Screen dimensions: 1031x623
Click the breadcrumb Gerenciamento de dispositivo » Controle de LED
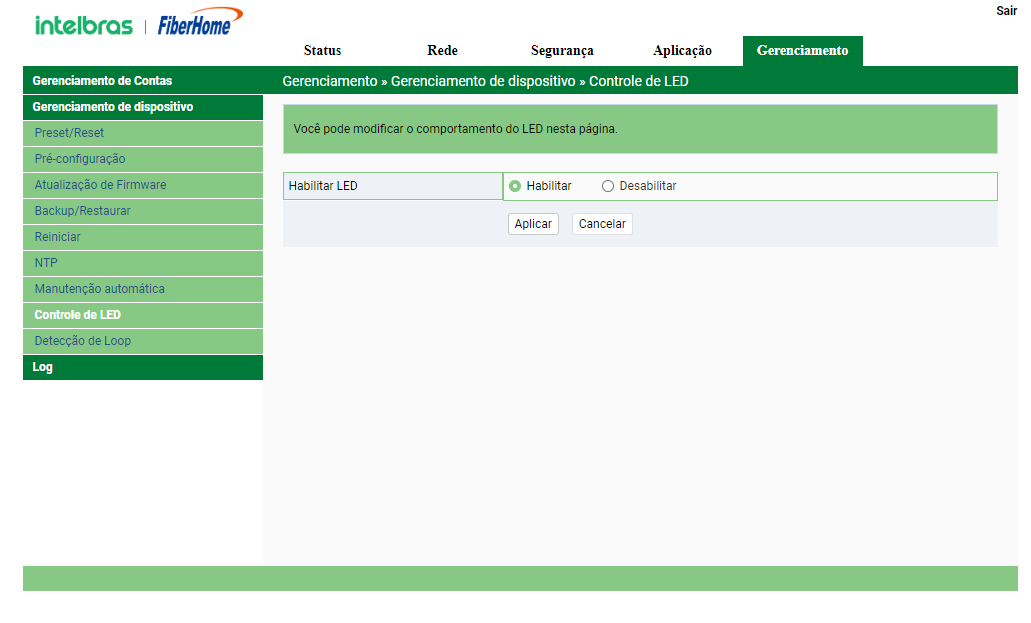[x=539, y=82]
